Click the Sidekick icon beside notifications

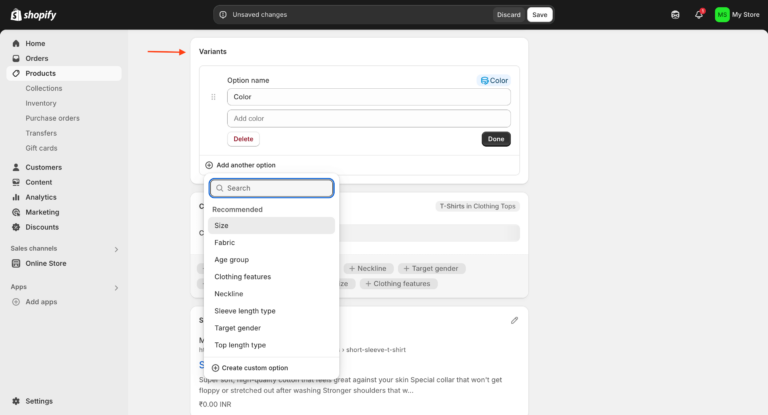675,15
